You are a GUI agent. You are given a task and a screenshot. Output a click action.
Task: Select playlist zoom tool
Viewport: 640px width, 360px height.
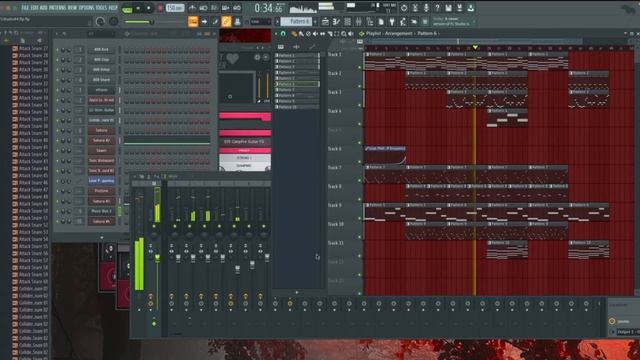point(344,34)
